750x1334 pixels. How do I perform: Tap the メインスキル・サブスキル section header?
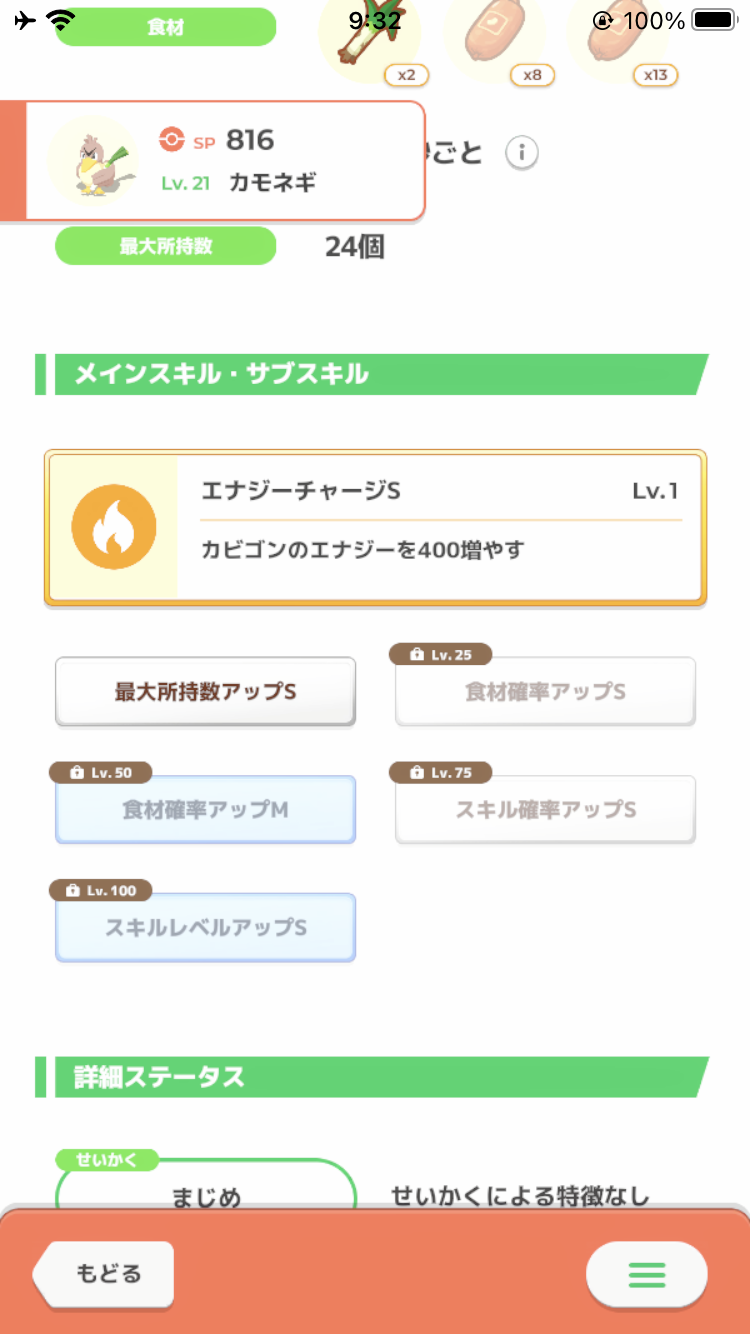pos(372,374)
